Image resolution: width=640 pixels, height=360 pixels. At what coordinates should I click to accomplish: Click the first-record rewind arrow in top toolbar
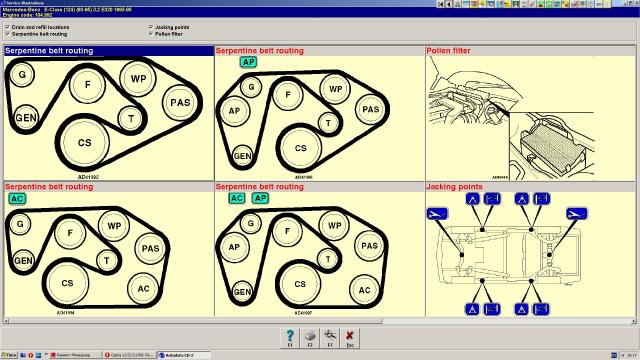(441, 4)
